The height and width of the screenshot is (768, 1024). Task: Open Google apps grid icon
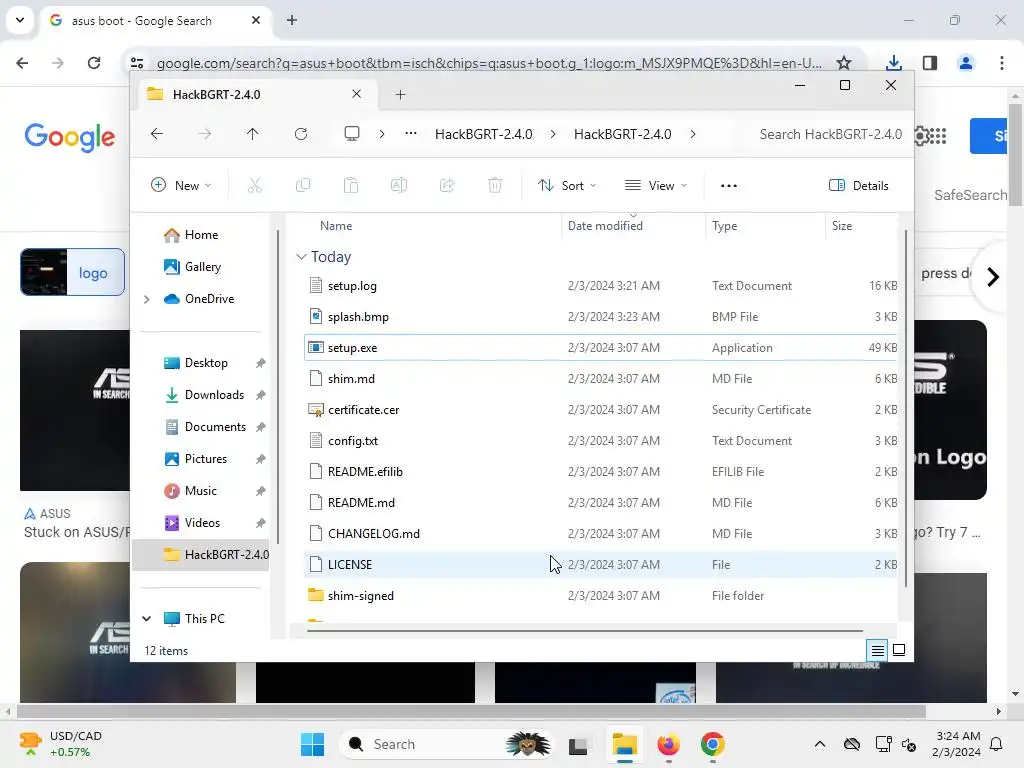tap(938, 136)
